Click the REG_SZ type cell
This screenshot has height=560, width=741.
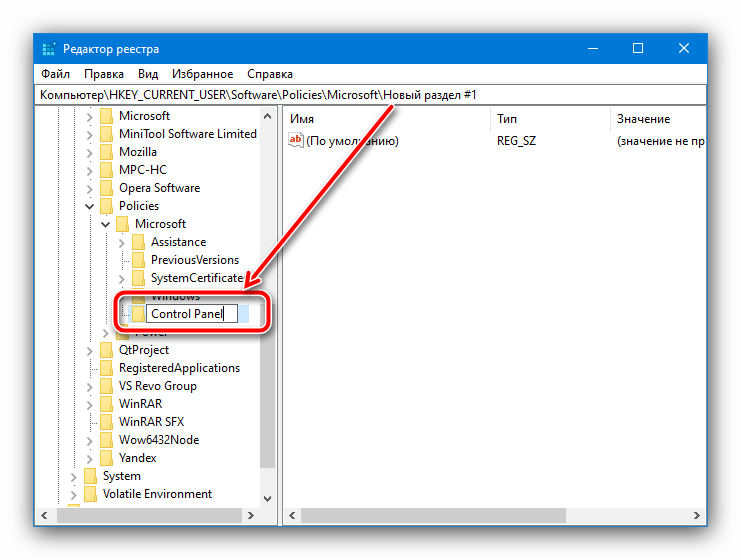pyautogui.click(x=516, y=141)
